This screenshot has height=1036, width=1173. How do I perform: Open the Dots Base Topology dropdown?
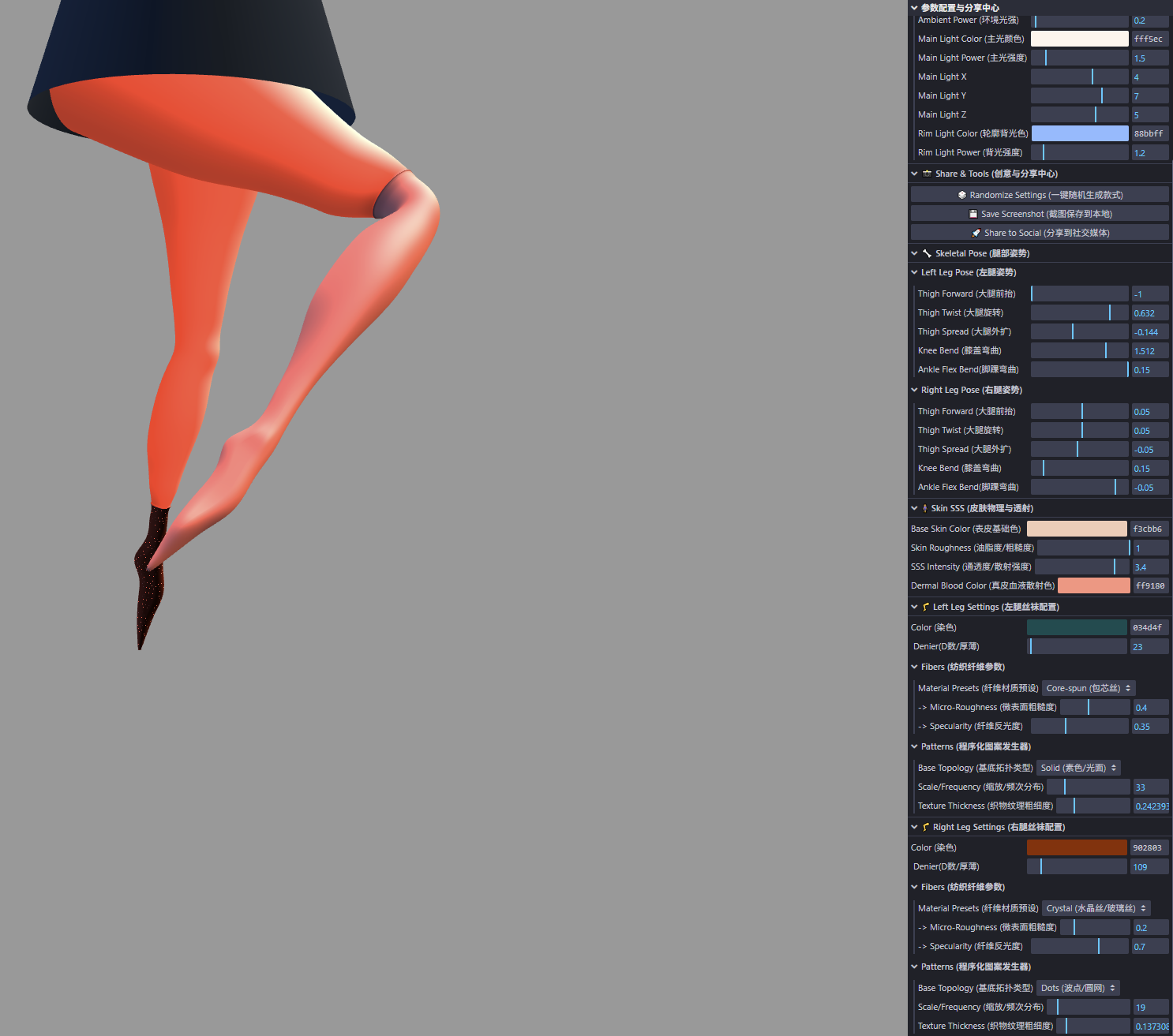pos(1078,988)
